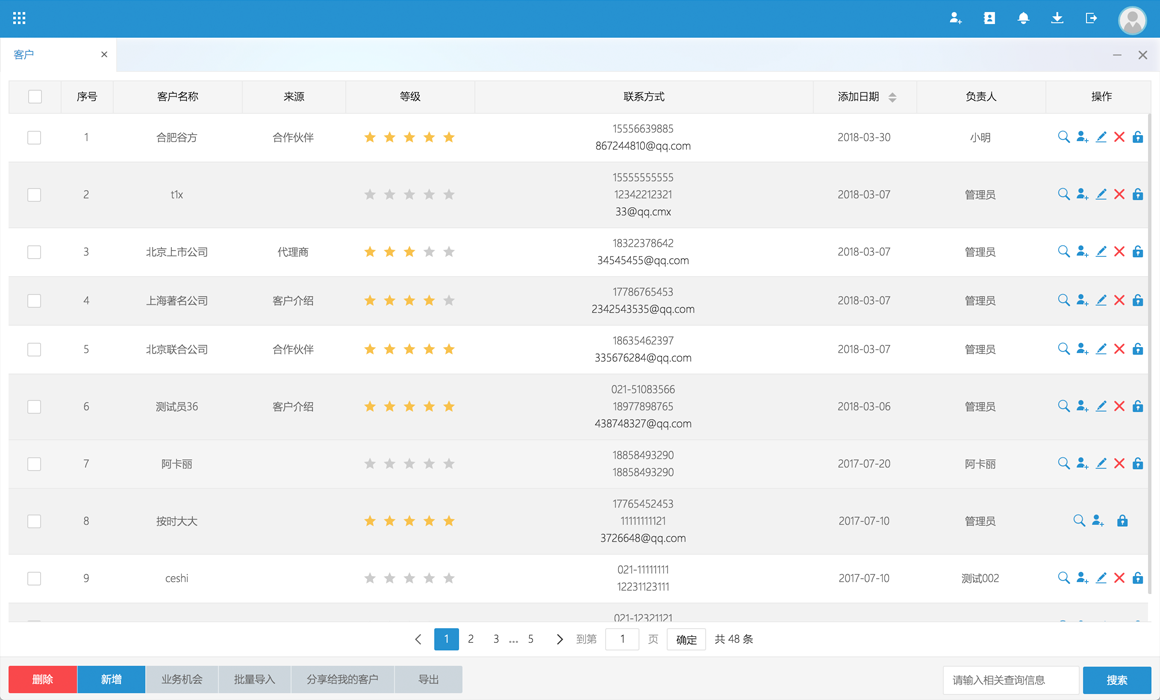This screenshot has width=1160, height=700.
Task: Click the 导出 button
Action: [429, 679]
